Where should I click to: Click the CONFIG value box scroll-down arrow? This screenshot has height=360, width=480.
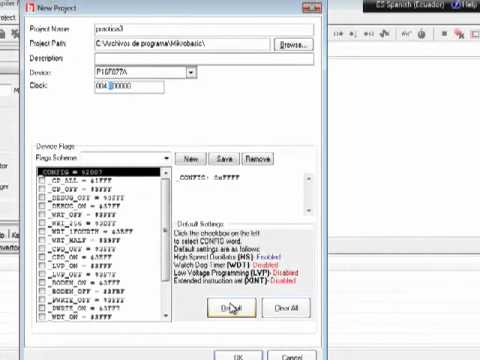309,210
